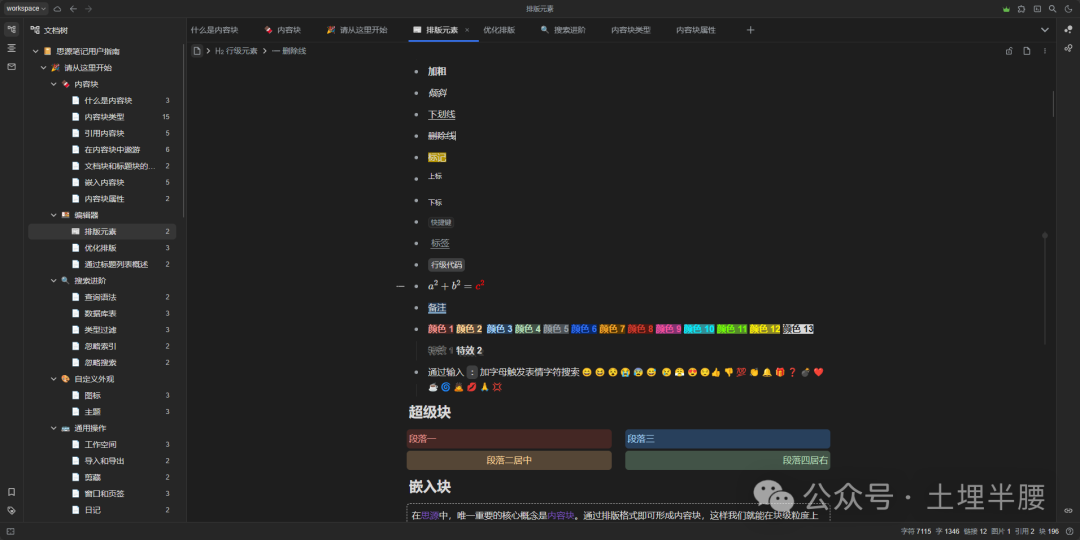1080x540 pixels.
Task: Click the 段落二居中 brown block
Action: click(509, 460)
